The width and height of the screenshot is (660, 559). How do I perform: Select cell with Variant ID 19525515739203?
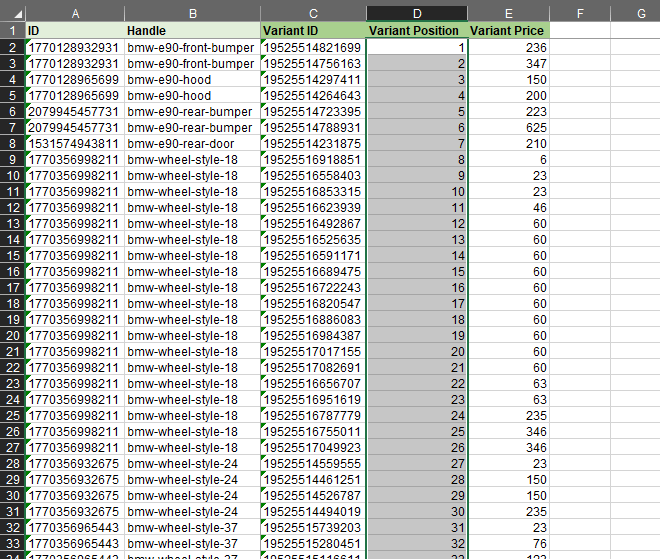[x=313, y=527]
